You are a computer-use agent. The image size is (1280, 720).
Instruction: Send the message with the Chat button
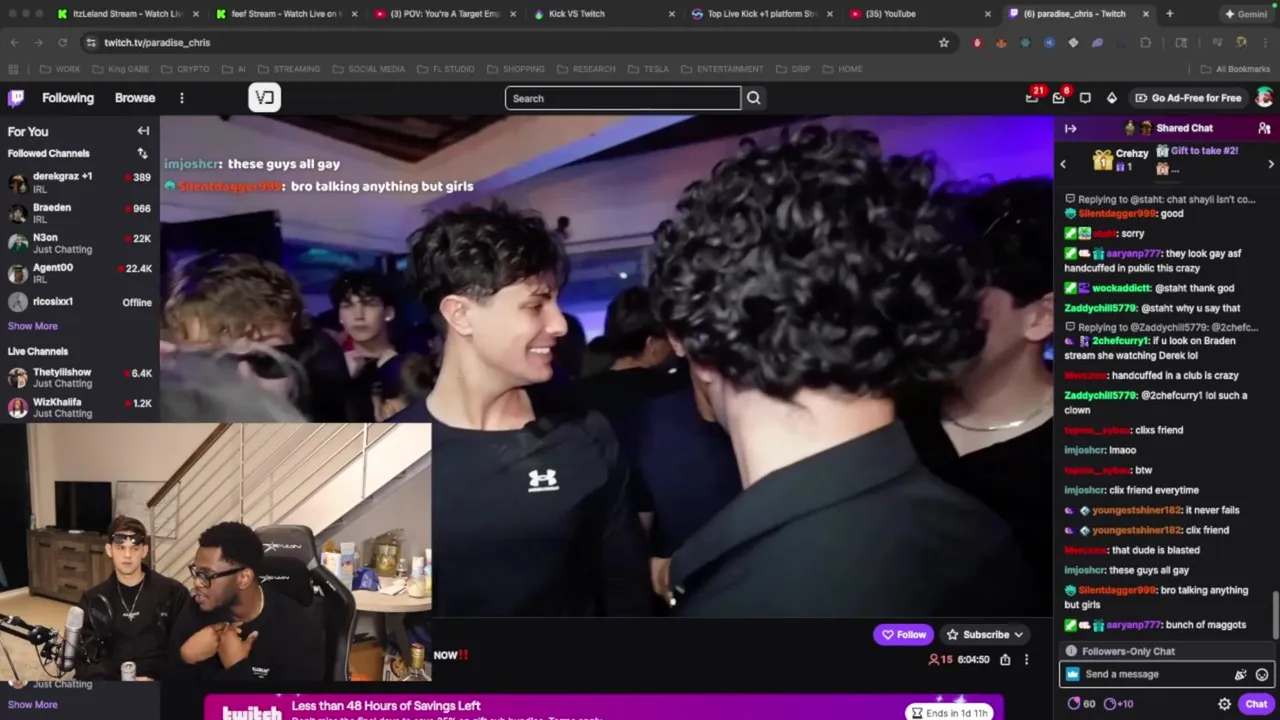click(x=1256, y=704)
